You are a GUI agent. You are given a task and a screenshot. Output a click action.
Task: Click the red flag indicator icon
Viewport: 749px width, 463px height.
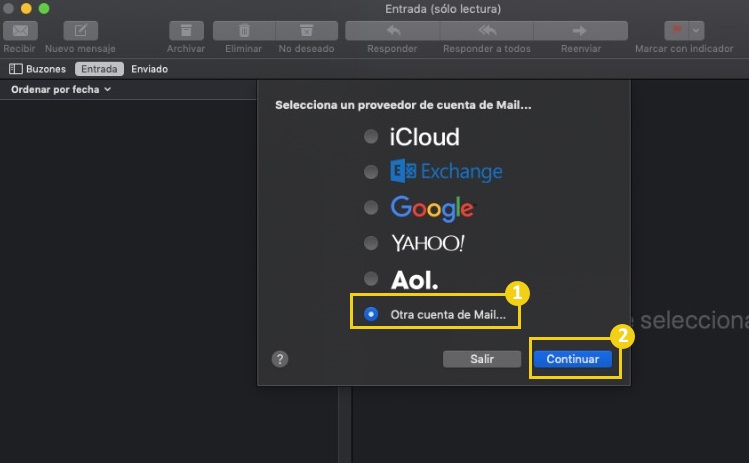tap(676, 31)
